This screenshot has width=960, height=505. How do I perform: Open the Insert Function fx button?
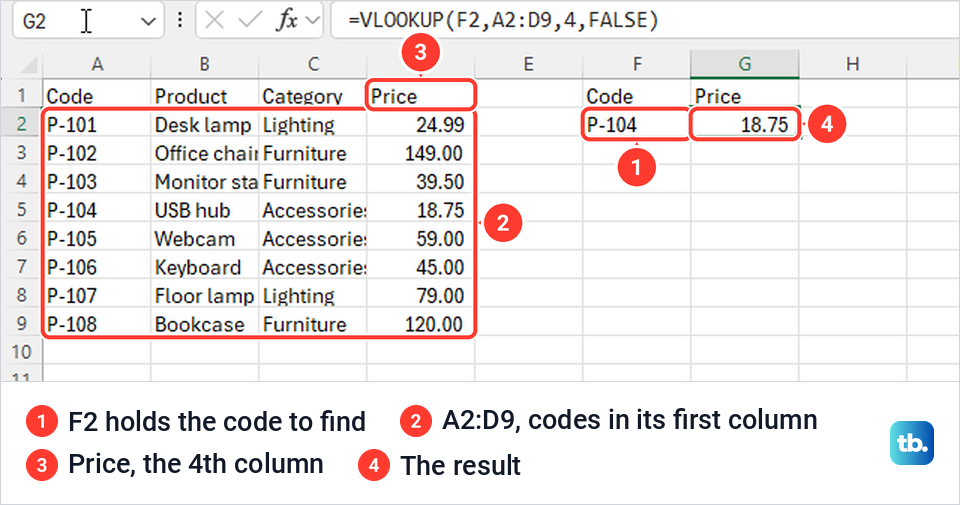click(287, 21)
